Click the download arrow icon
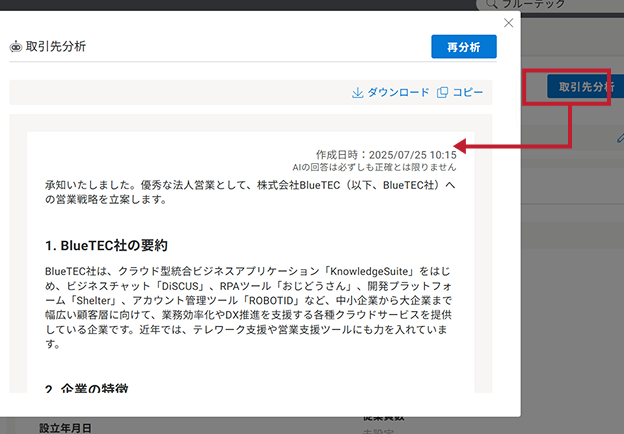The height and width of the screenshot is (434, 624). (357, 93)
